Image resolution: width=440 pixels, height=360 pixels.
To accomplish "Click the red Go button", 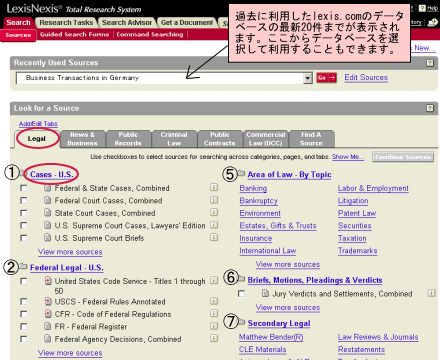I will pos(326,78).
